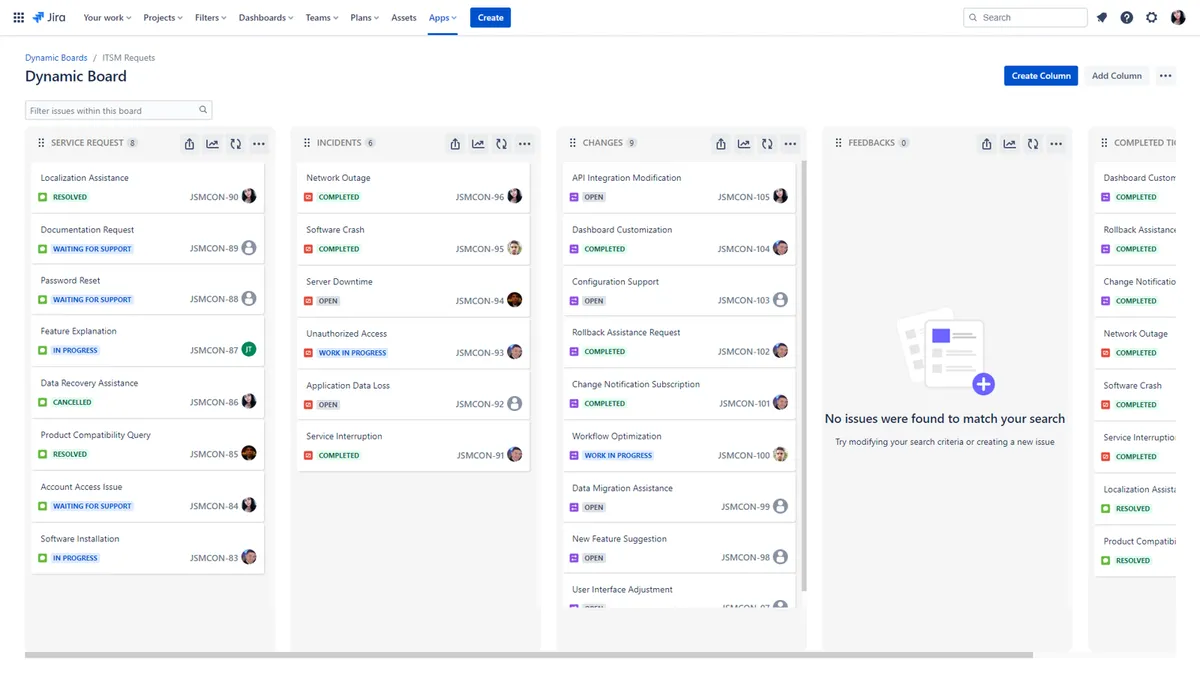
Task: Open the API Integration Modification card
Action: click(680, 187)
